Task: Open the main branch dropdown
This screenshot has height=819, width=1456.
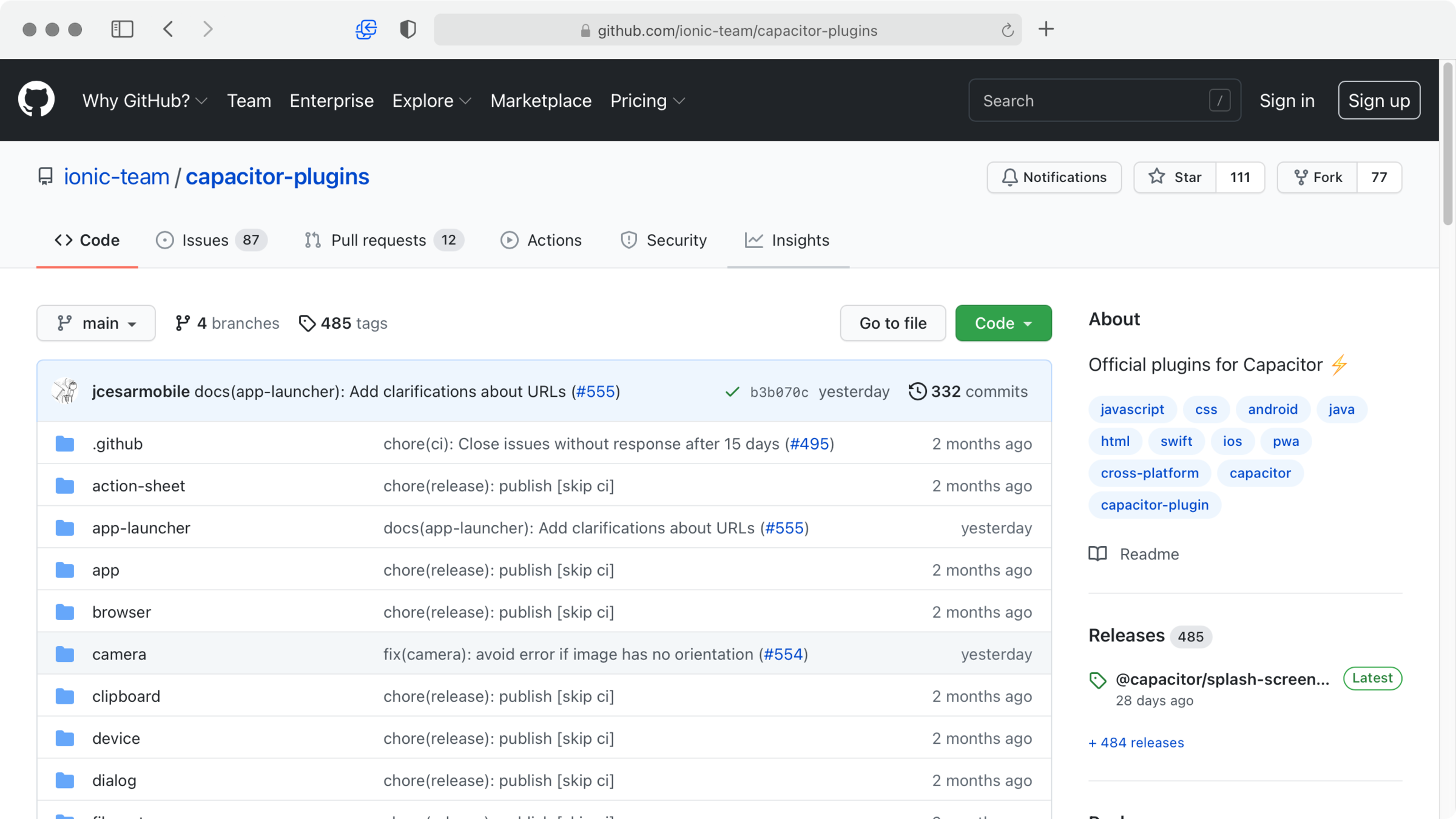Action: (96, 323)
